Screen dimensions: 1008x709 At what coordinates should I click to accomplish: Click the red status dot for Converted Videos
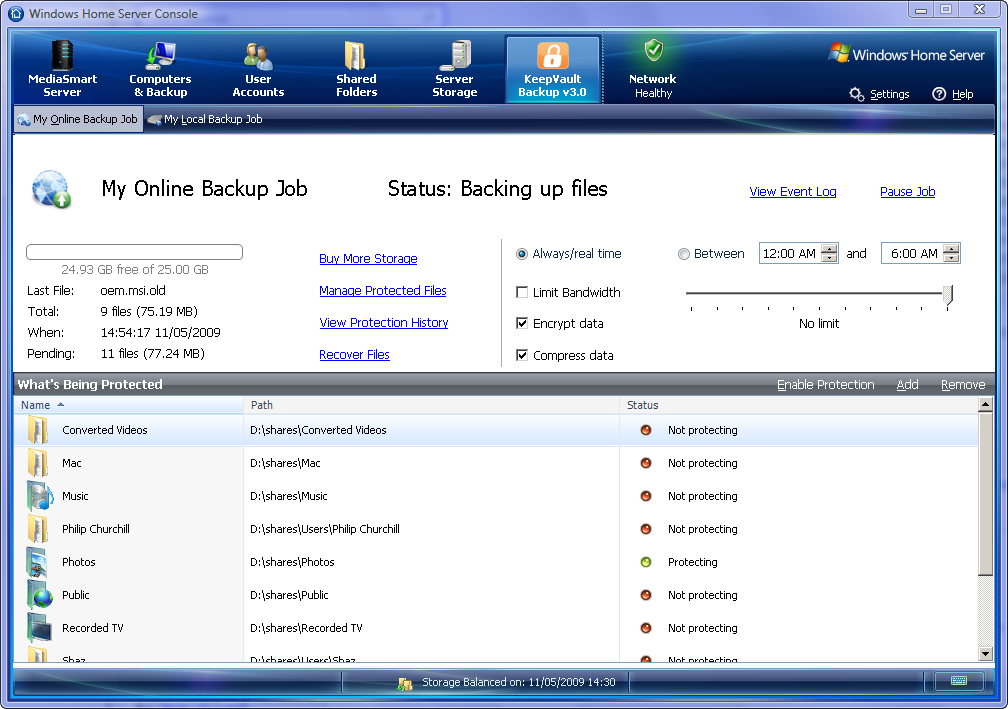[x=646, y=430]
